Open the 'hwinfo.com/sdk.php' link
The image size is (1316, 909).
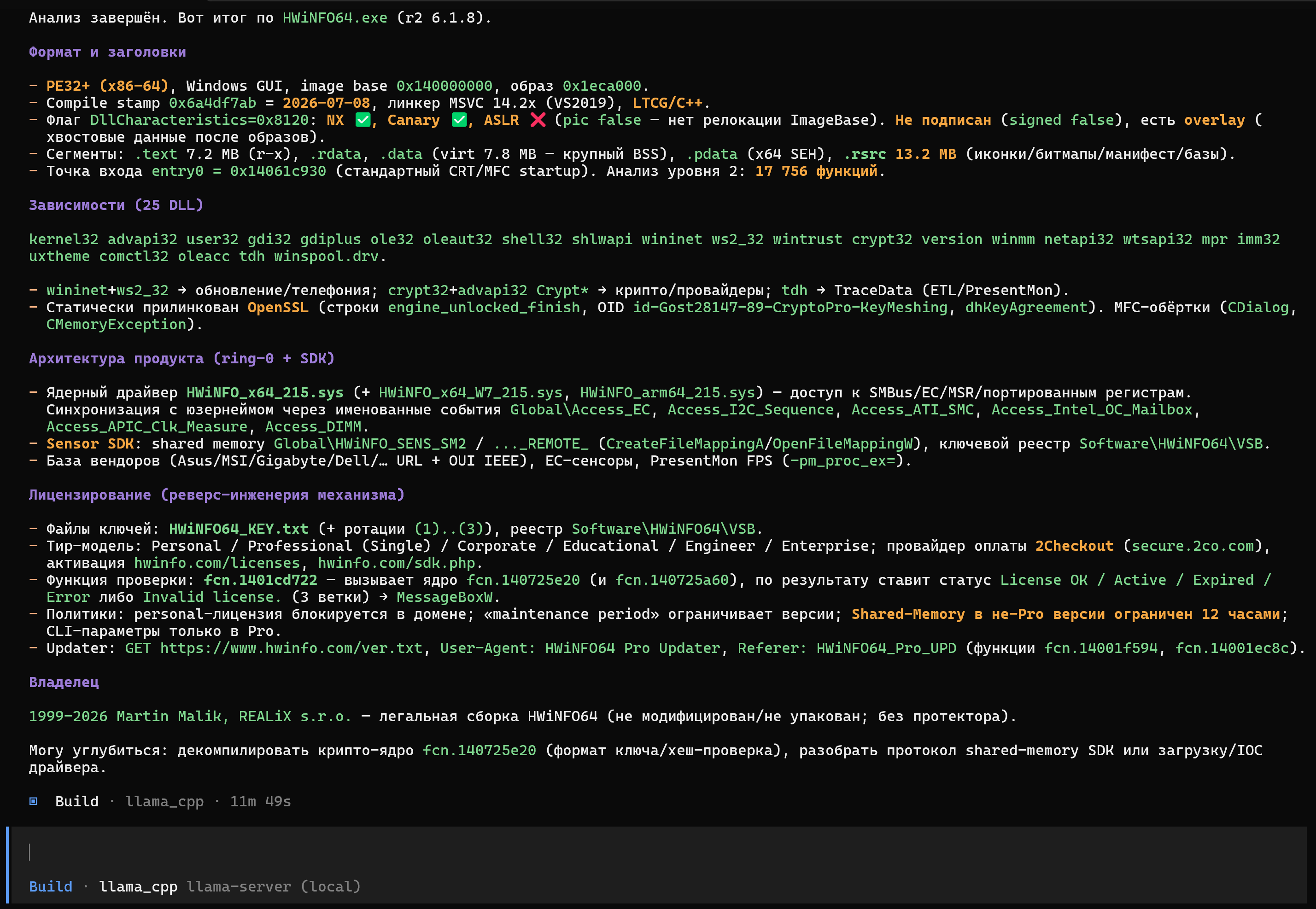point(397,563)
